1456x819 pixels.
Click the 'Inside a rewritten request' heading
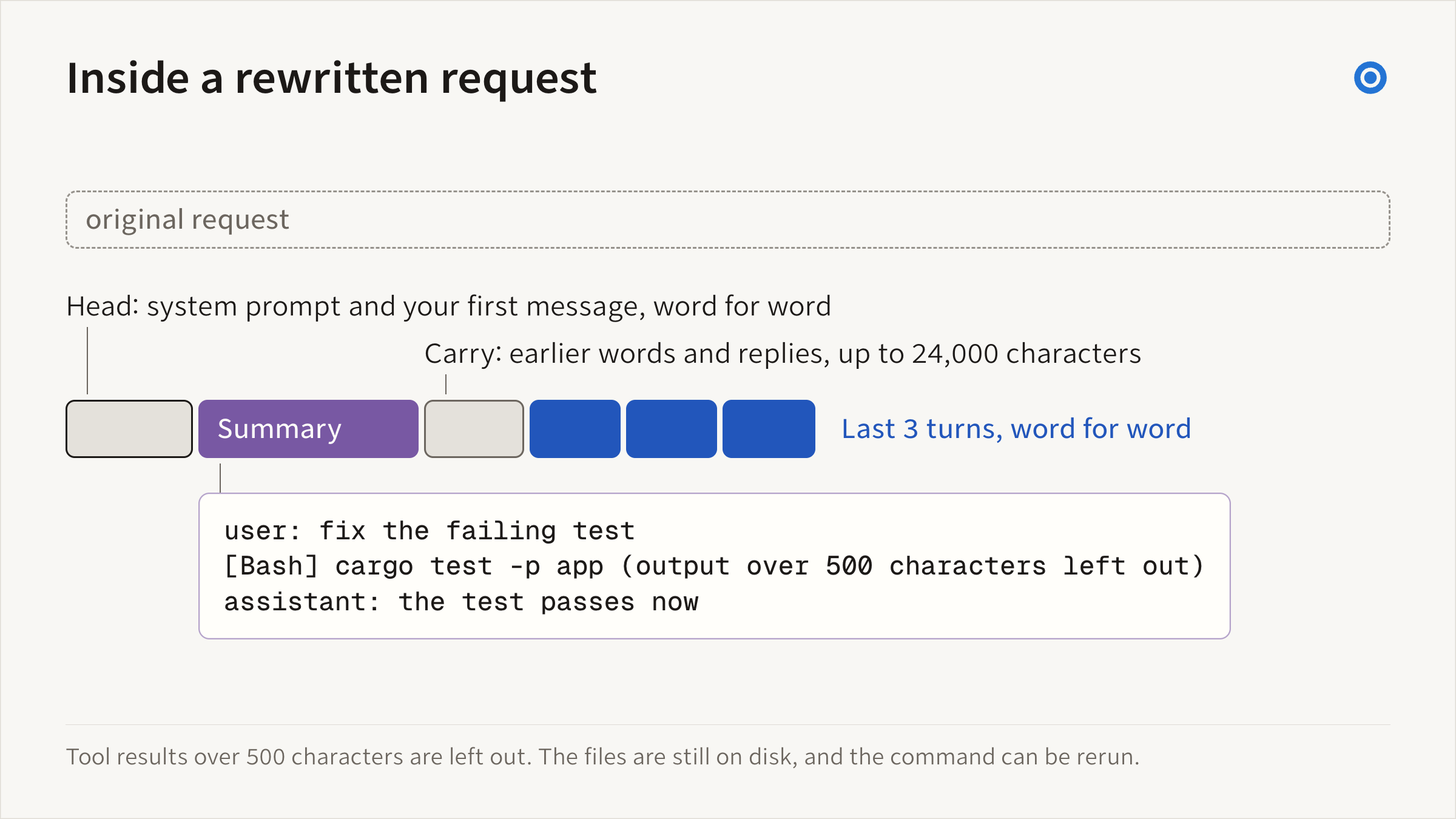[332, 79]
